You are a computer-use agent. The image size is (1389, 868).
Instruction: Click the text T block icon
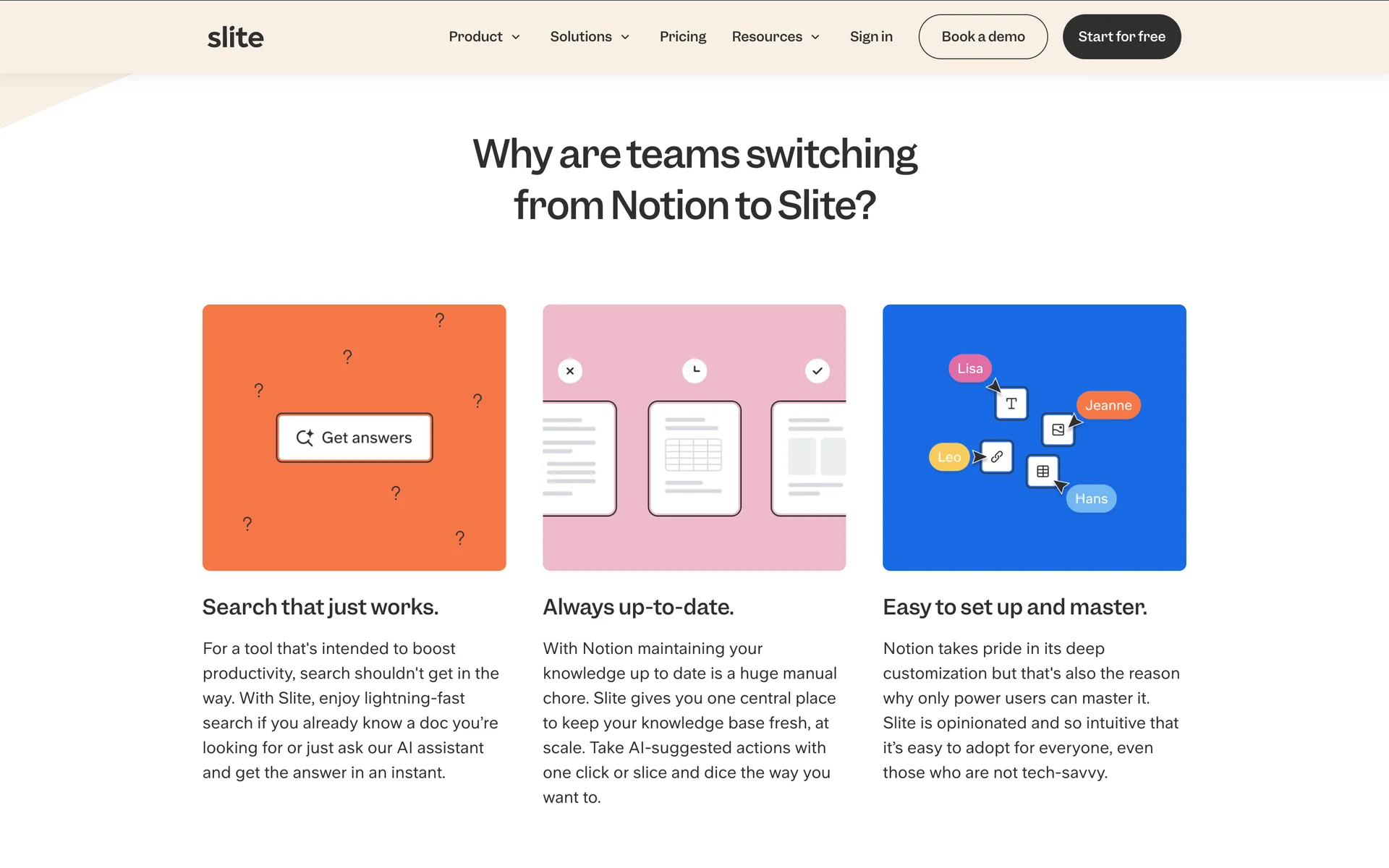(x=1011, y=404)
